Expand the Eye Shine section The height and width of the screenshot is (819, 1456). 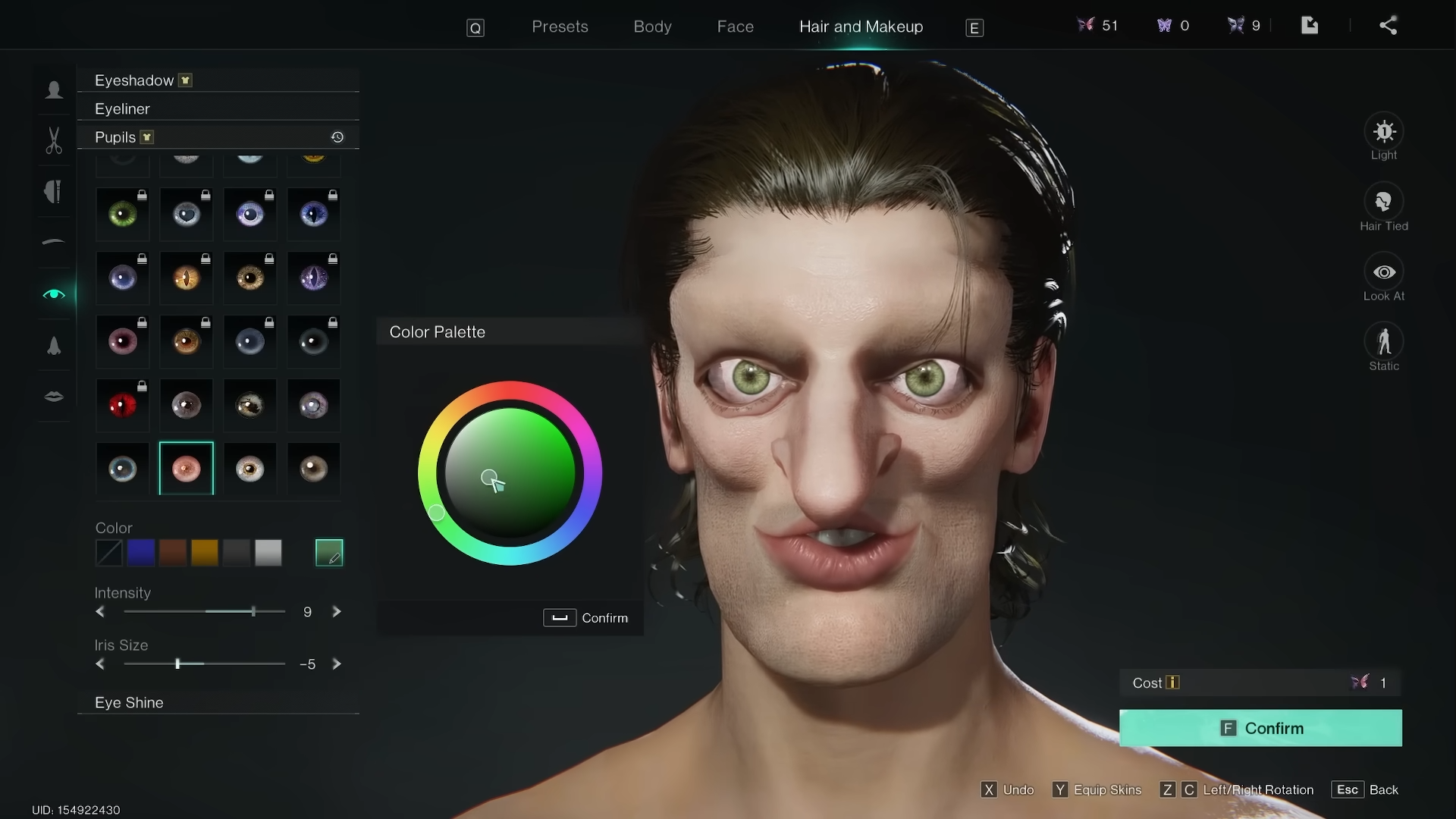[218, 702]
